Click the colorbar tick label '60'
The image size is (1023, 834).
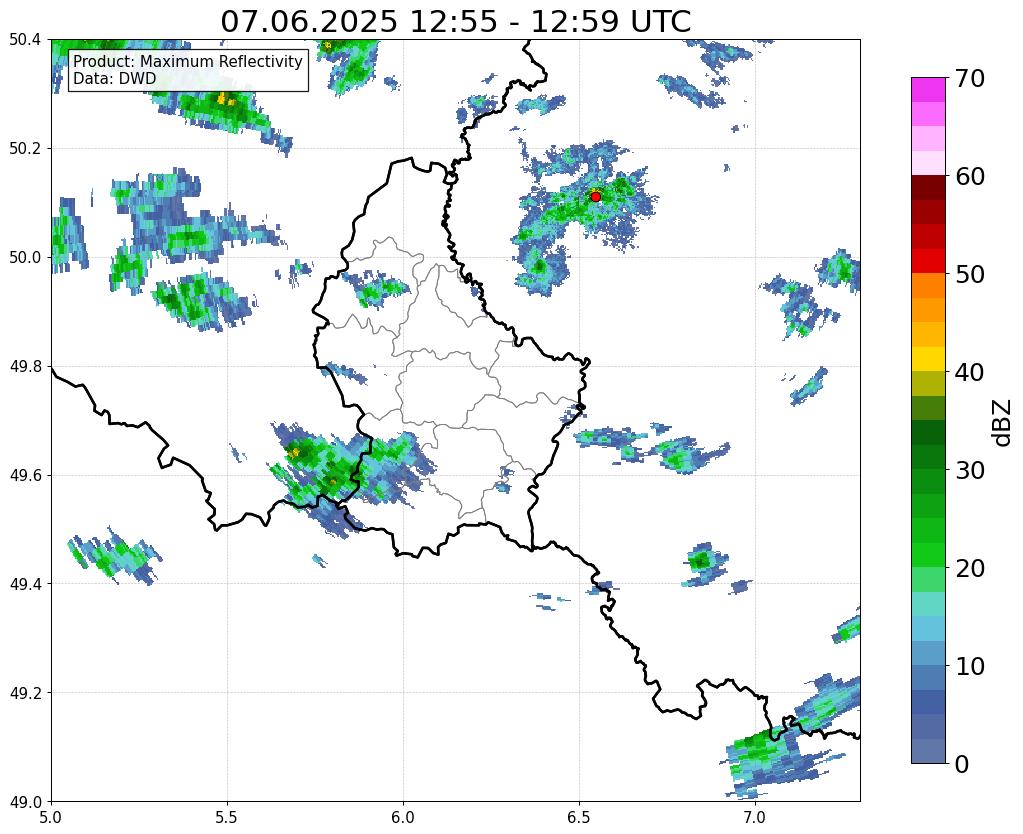(x=969, y=176)
